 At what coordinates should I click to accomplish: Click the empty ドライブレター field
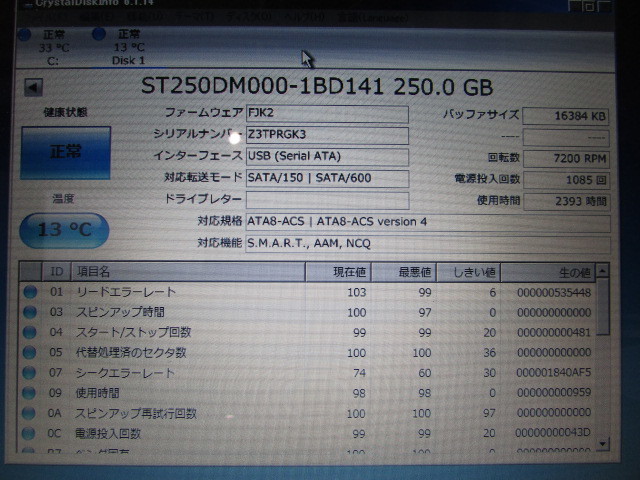327,200
